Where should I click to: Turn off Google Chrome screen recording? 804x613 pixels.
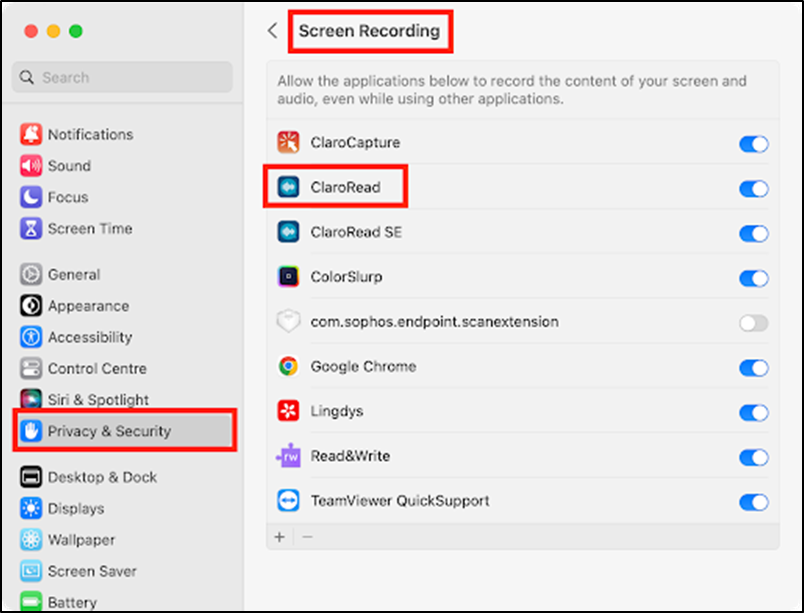coord(753,367)
